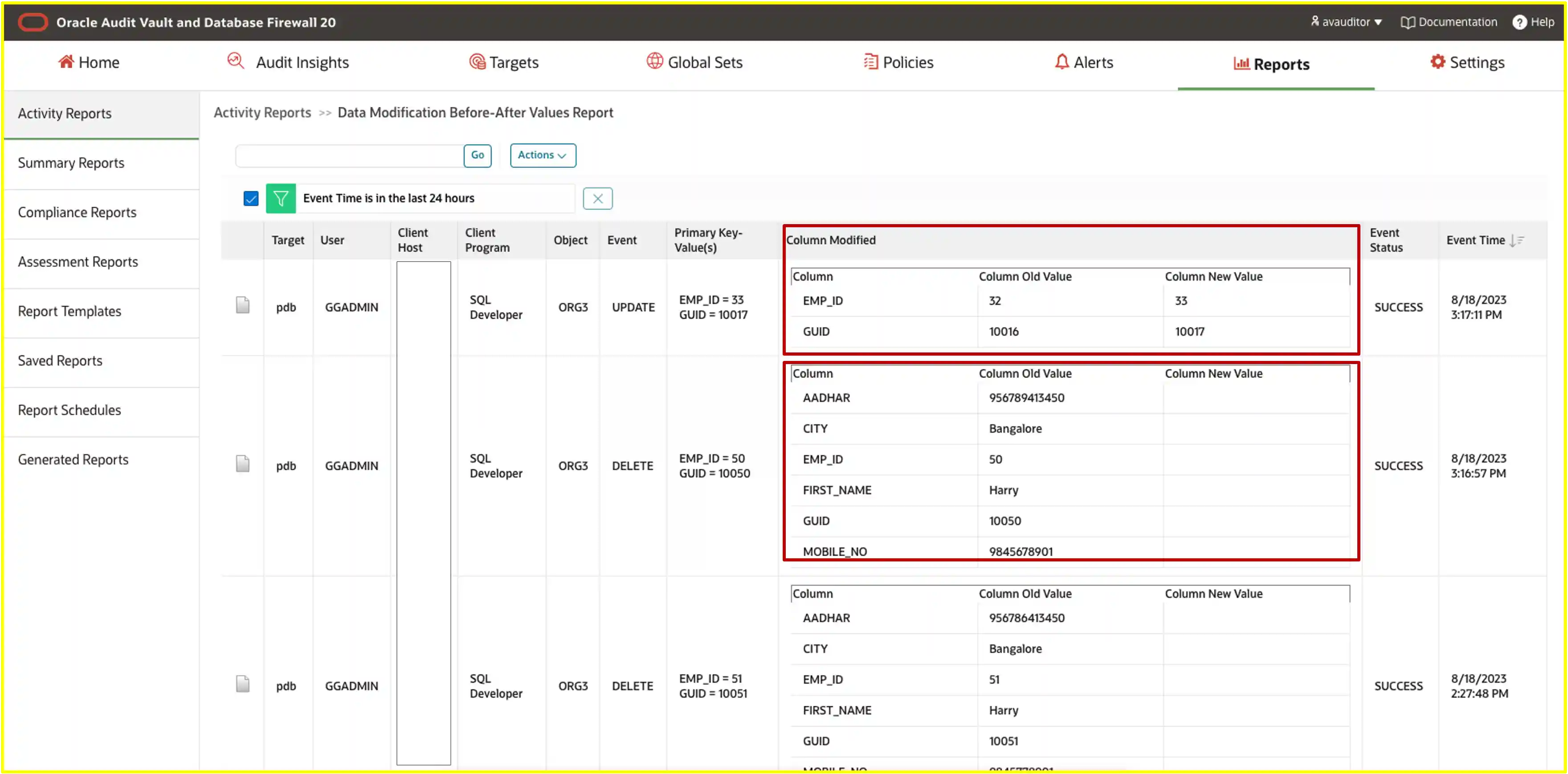Open Saved Reports in sidebar

[102, 360]
